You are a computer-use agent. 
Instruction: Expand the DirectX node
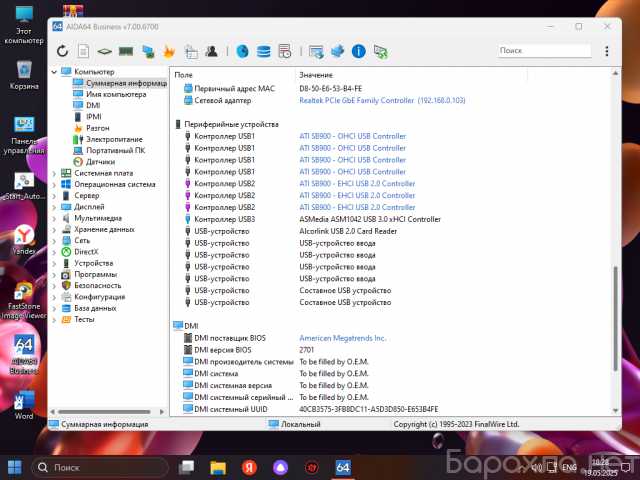point(54,252)
